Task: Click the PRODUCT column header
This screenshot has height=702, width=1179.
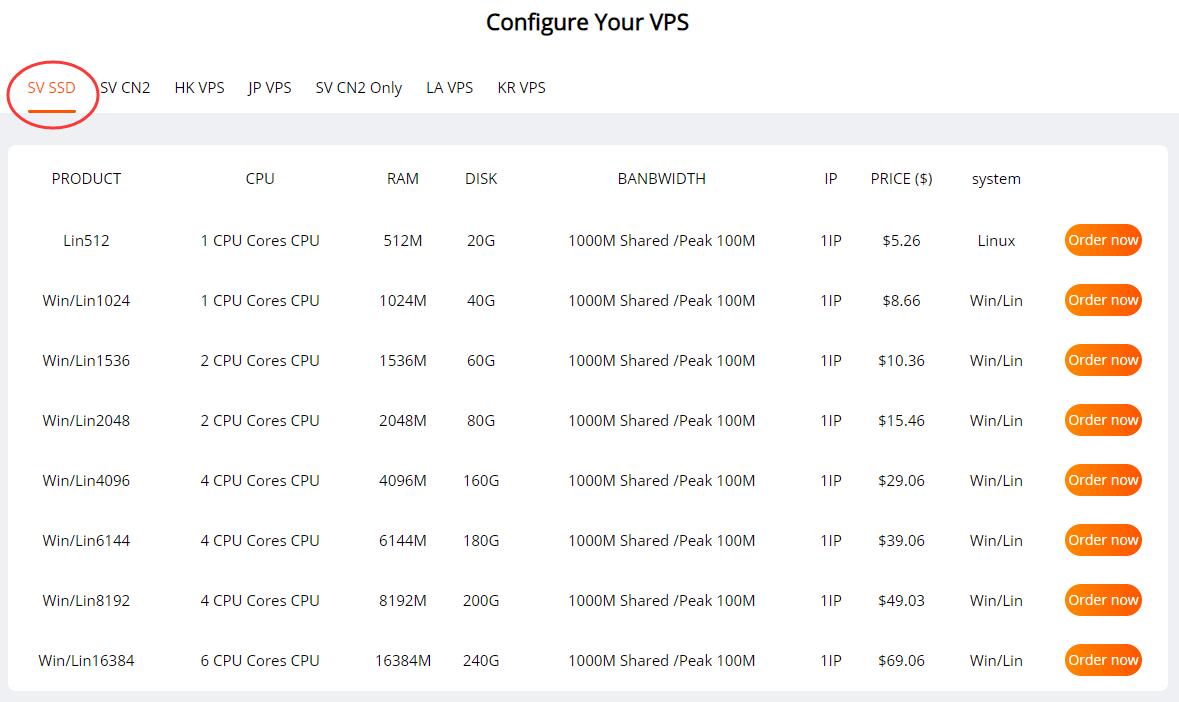Action: (86, 179)
